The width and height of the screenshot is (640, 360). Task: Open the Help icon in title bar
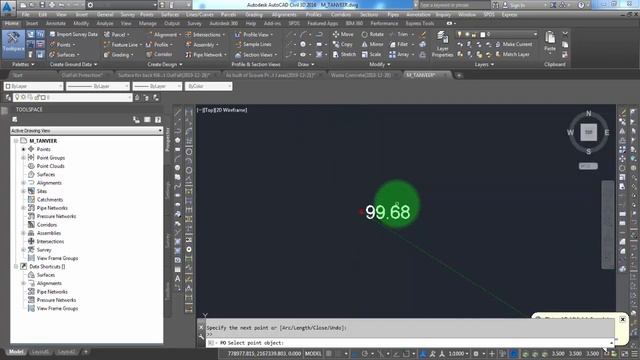pos(581,5)
